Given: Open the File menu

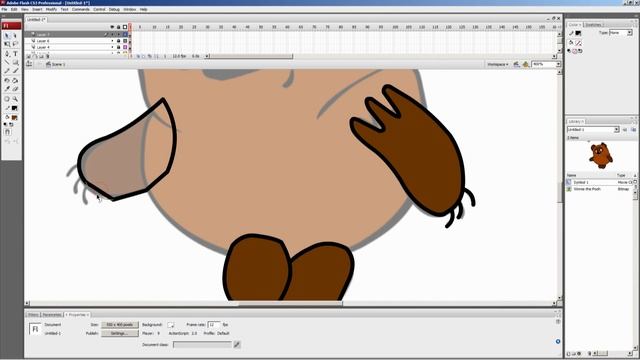Looking at the screenshot, I should click(4, 9).
